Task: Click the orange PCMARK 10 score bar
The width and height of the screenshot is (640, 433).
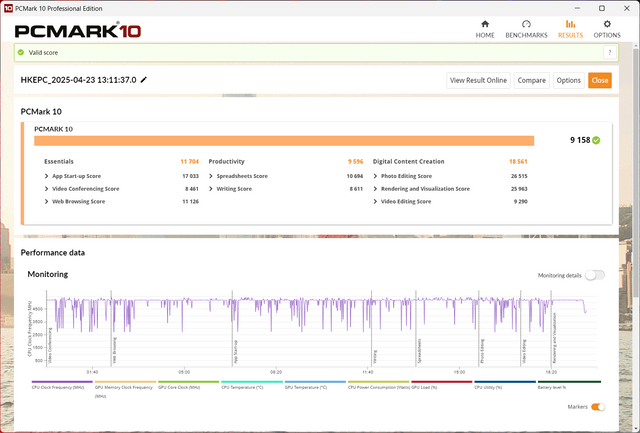Action: [284, 141]
